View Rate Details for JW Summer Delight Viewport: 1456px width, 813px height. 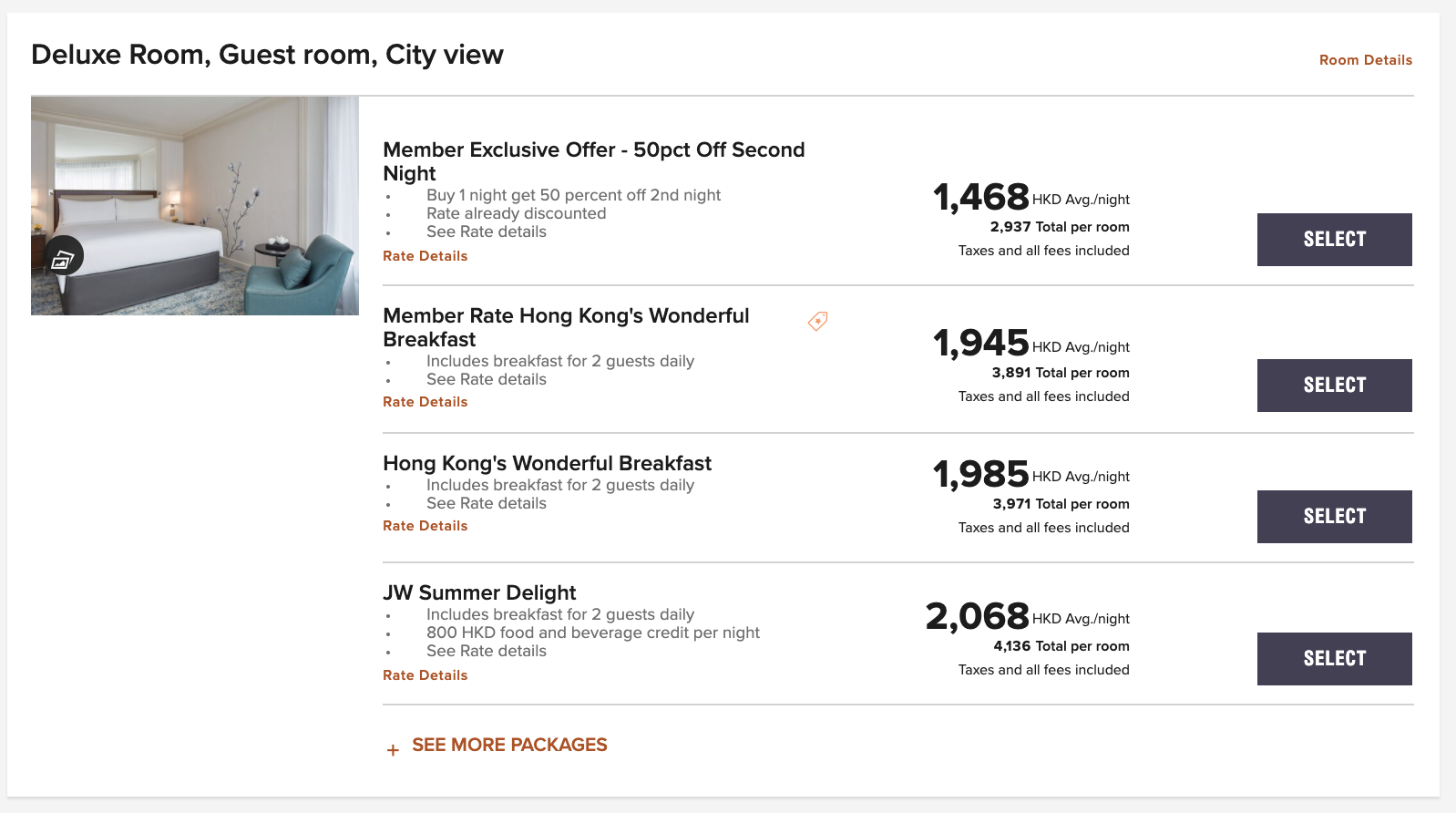coord(425,675)
